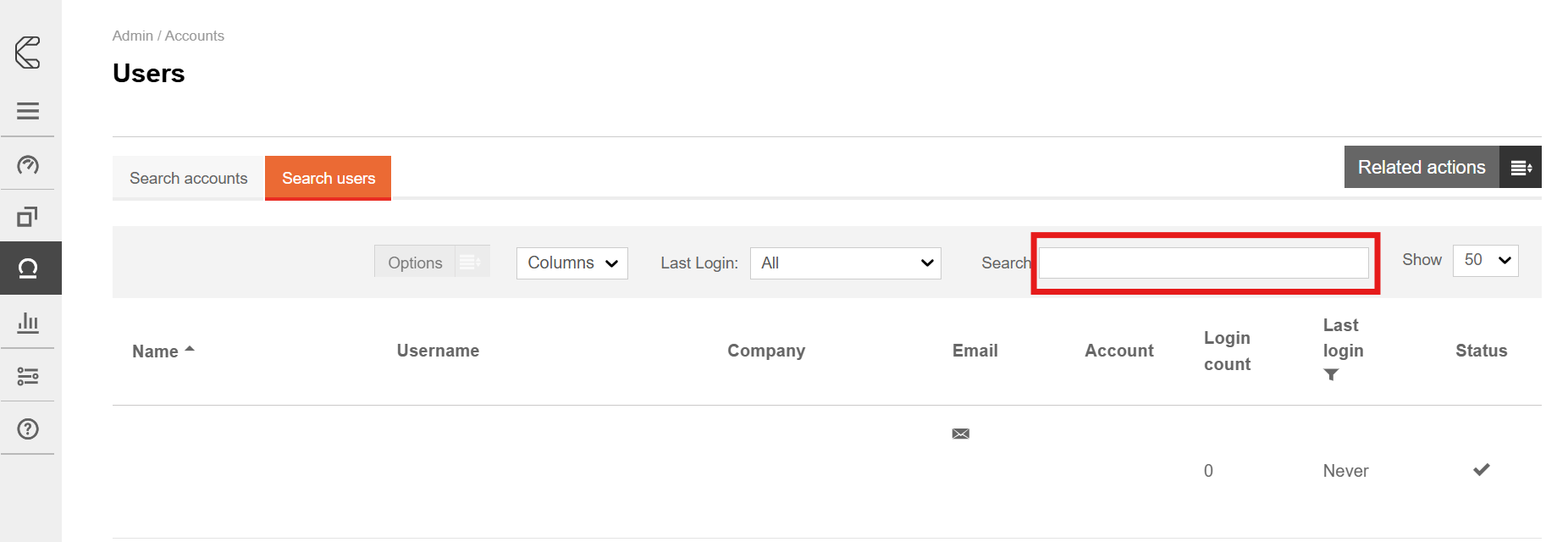This screenshot has width=1568, height=542.
Task: Open the dashboard gauge icon
Action: [x=28, y=164]
